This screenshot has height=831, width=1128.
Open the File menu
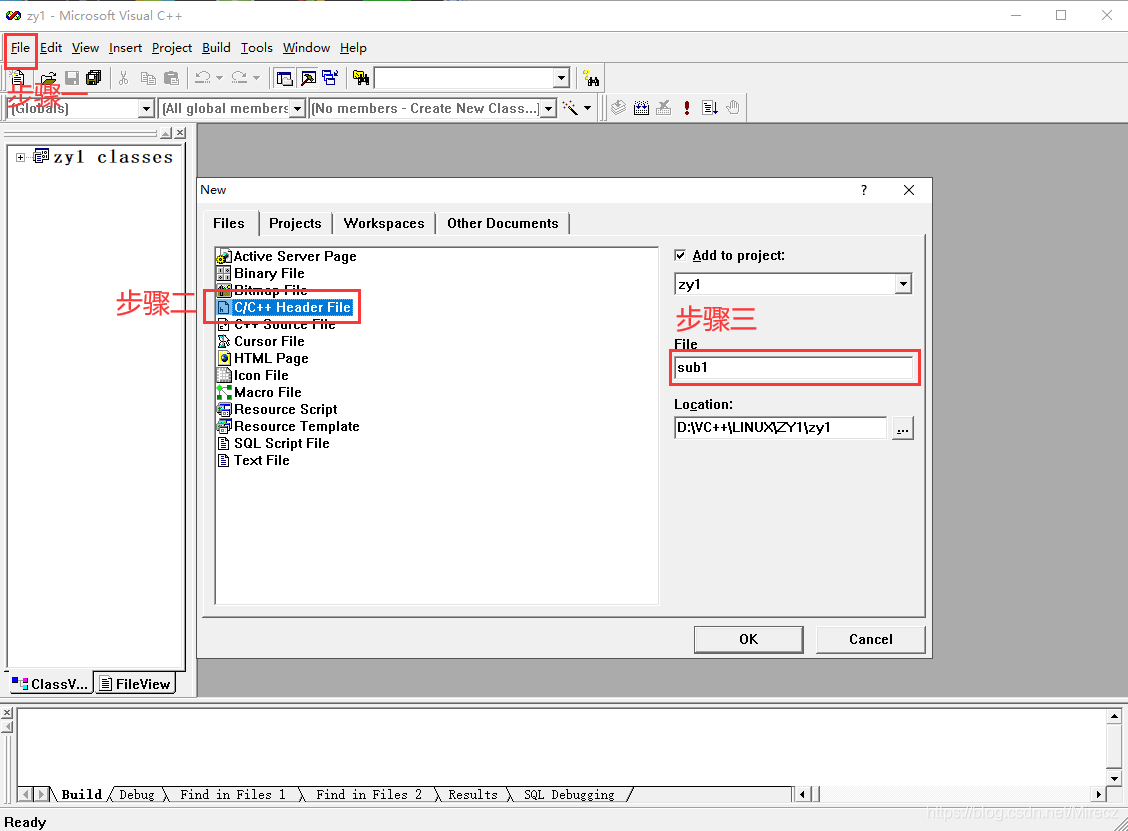(x=20, y=48)
